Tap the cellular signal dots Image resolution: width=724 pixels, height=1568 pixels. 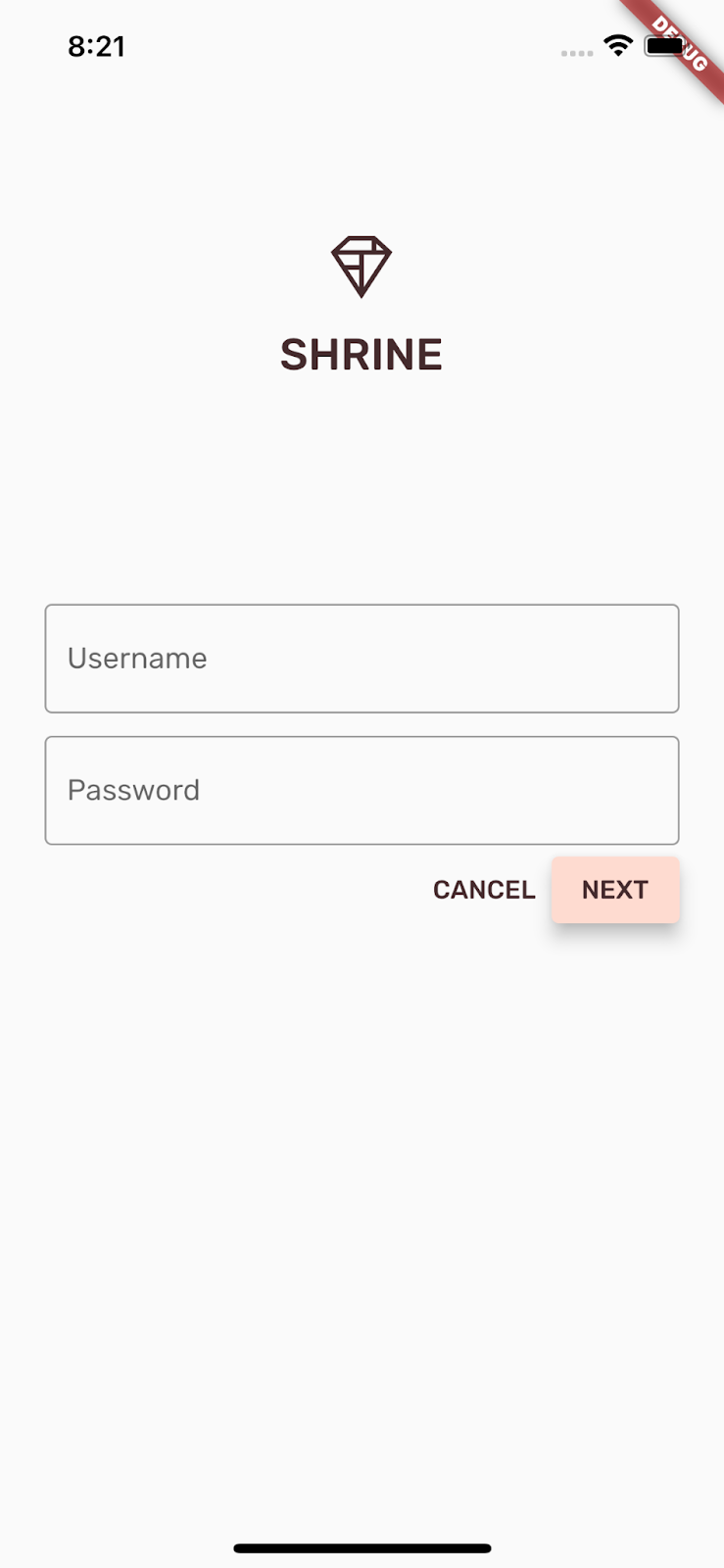coord(576,53)
